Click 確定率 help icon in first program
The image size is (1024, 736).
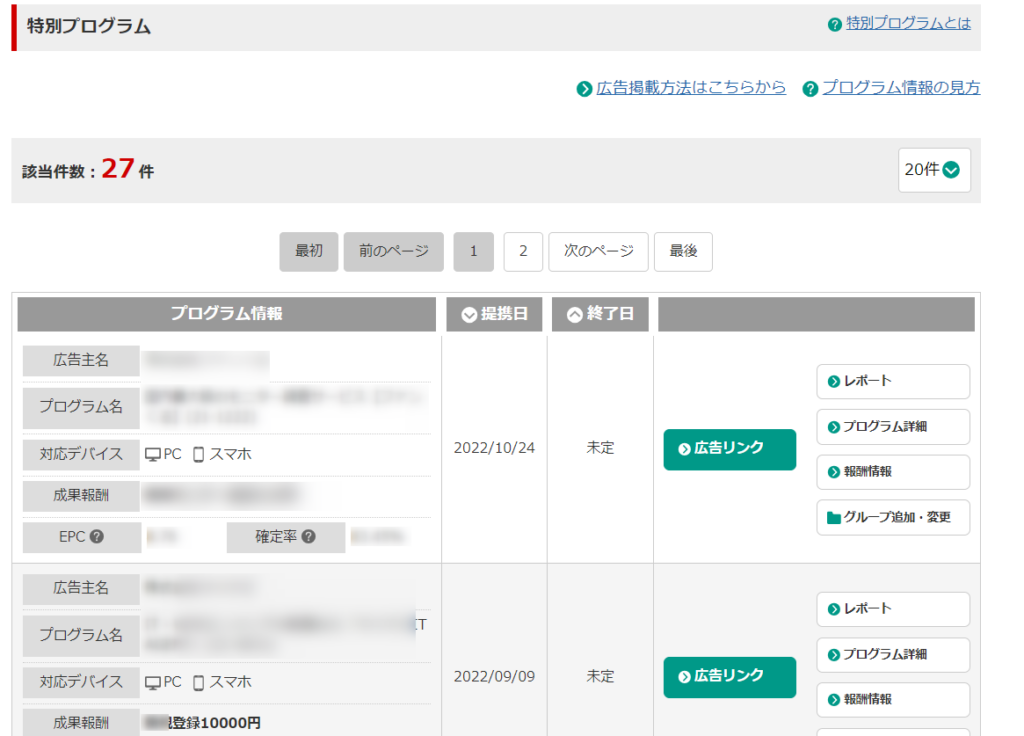point(309,537)
